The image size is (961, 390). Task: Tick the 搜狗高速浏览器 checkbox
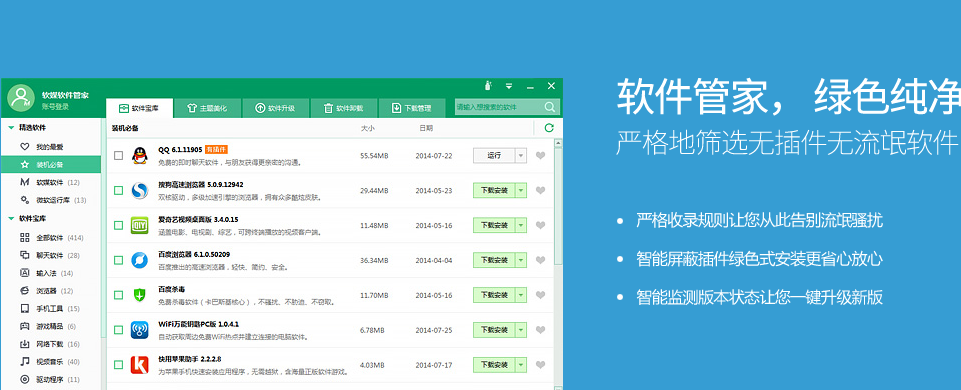click(x=118, y=191)
